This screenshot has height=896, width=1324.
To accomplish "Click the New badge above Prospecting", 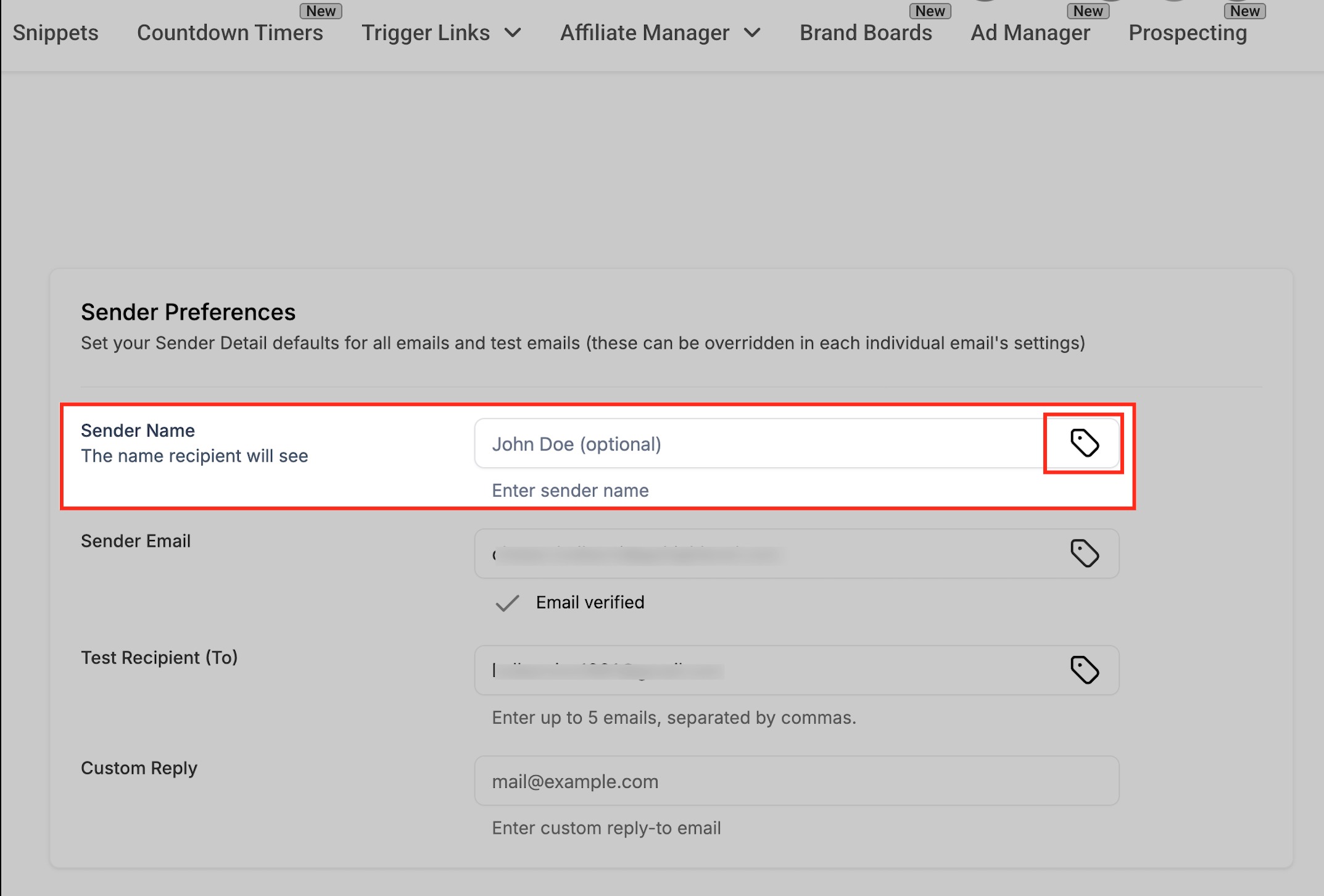I will (x=1244, y=11).
